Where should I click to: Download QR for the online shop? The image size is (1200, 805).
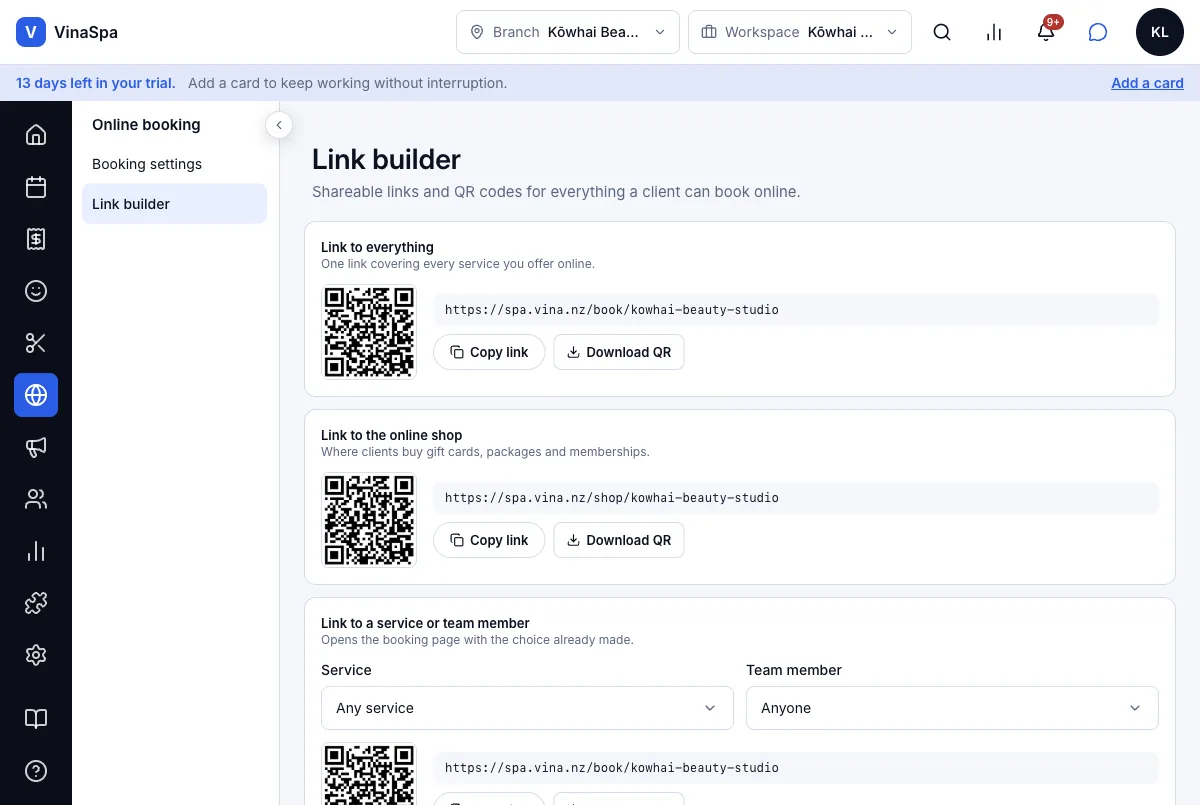point(619,540)
